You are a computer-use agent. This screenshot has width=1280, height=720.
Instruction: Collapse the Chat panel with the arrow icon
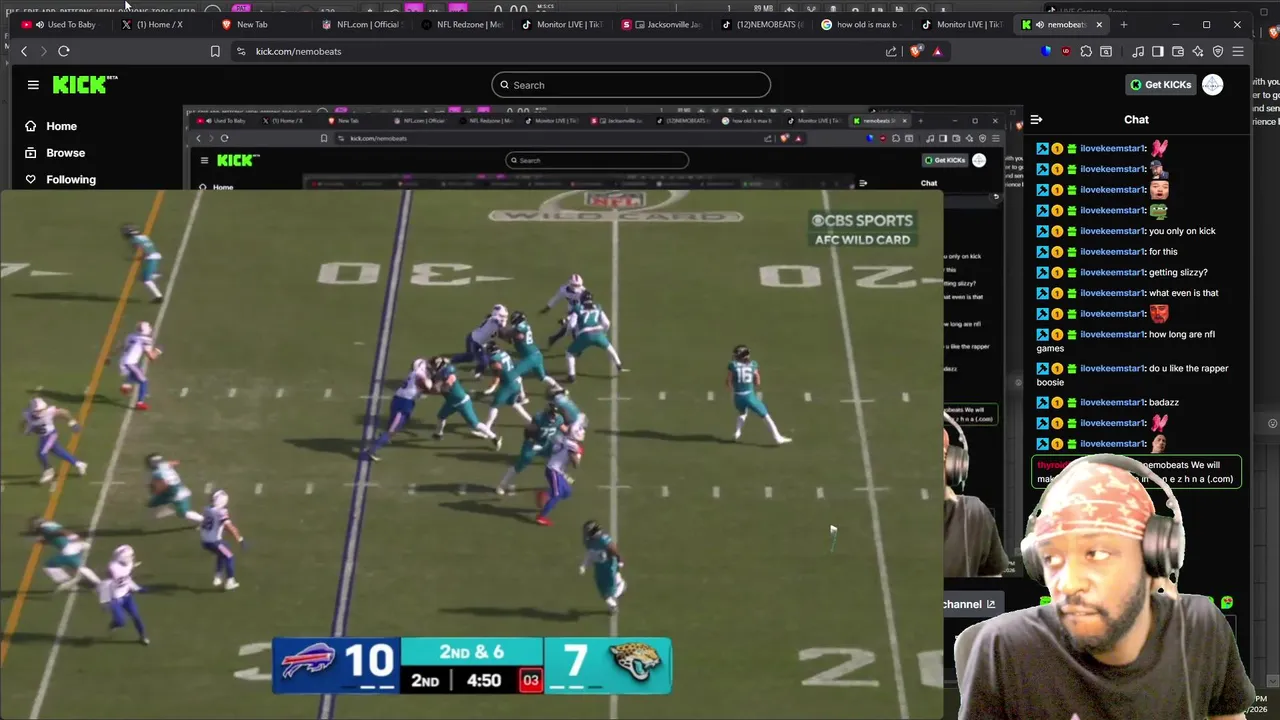(x=1036, y=119)
